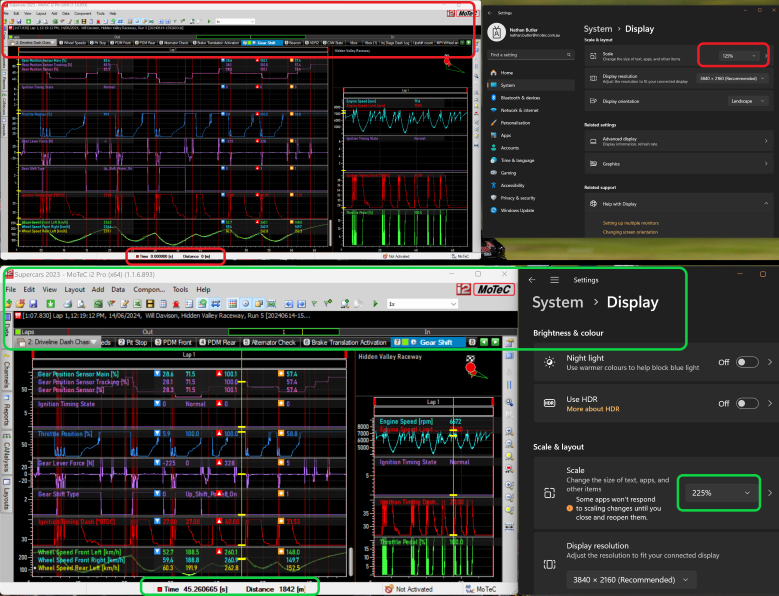Click green vertical bars icon in right MoTeC toolbar

509,385
